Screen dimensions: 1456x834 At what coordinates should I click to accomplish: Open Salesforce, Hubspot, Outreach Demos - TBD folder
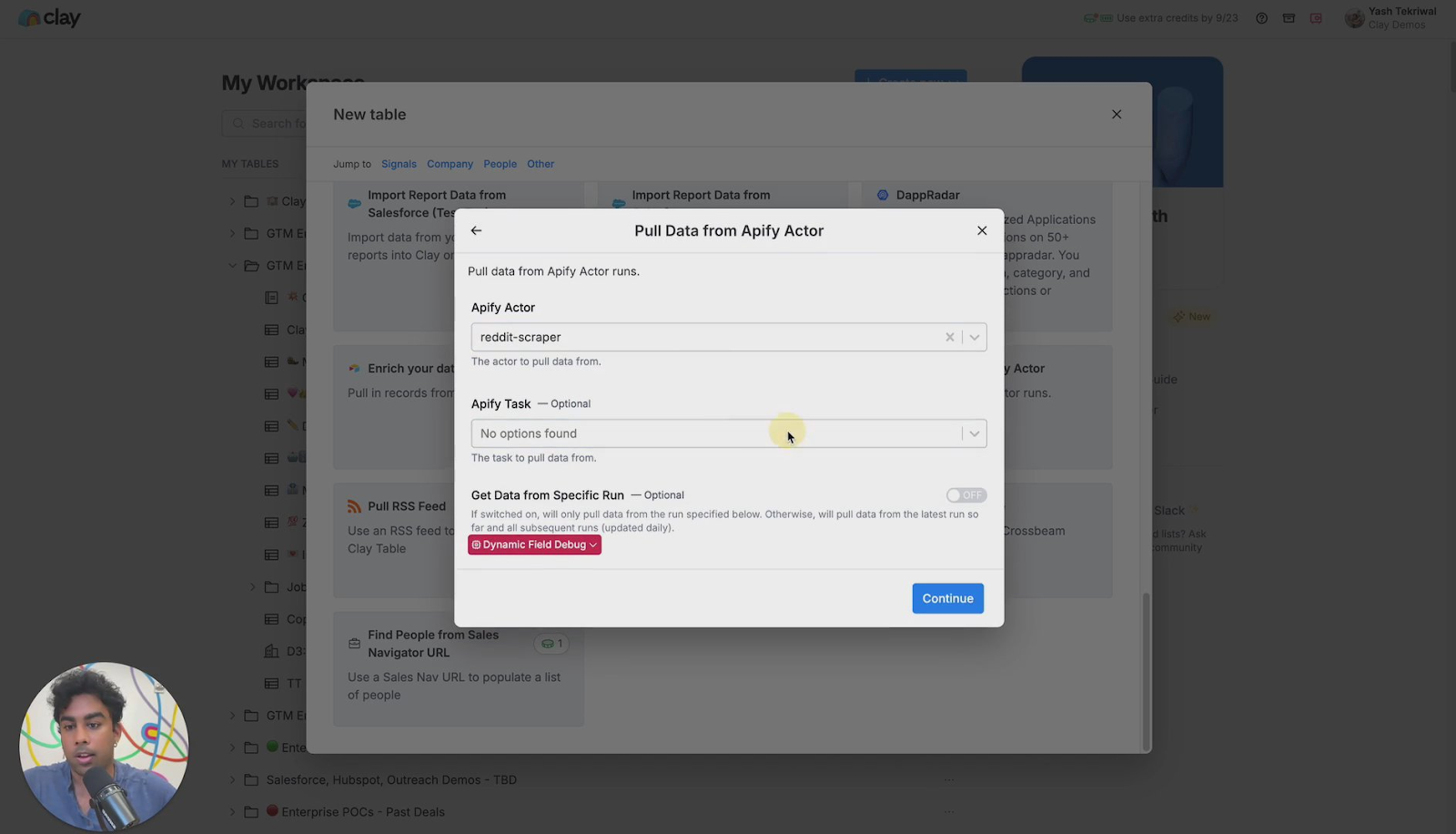[391, 780]
